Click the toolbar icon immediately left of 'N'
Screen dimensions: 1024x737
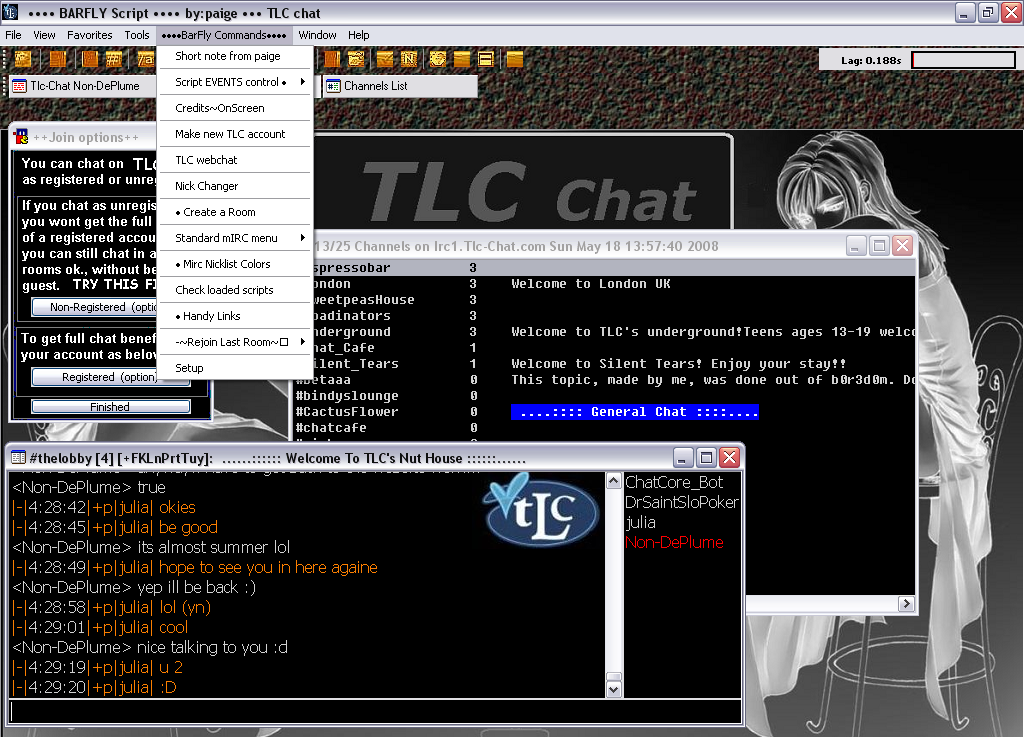(385, 59)
